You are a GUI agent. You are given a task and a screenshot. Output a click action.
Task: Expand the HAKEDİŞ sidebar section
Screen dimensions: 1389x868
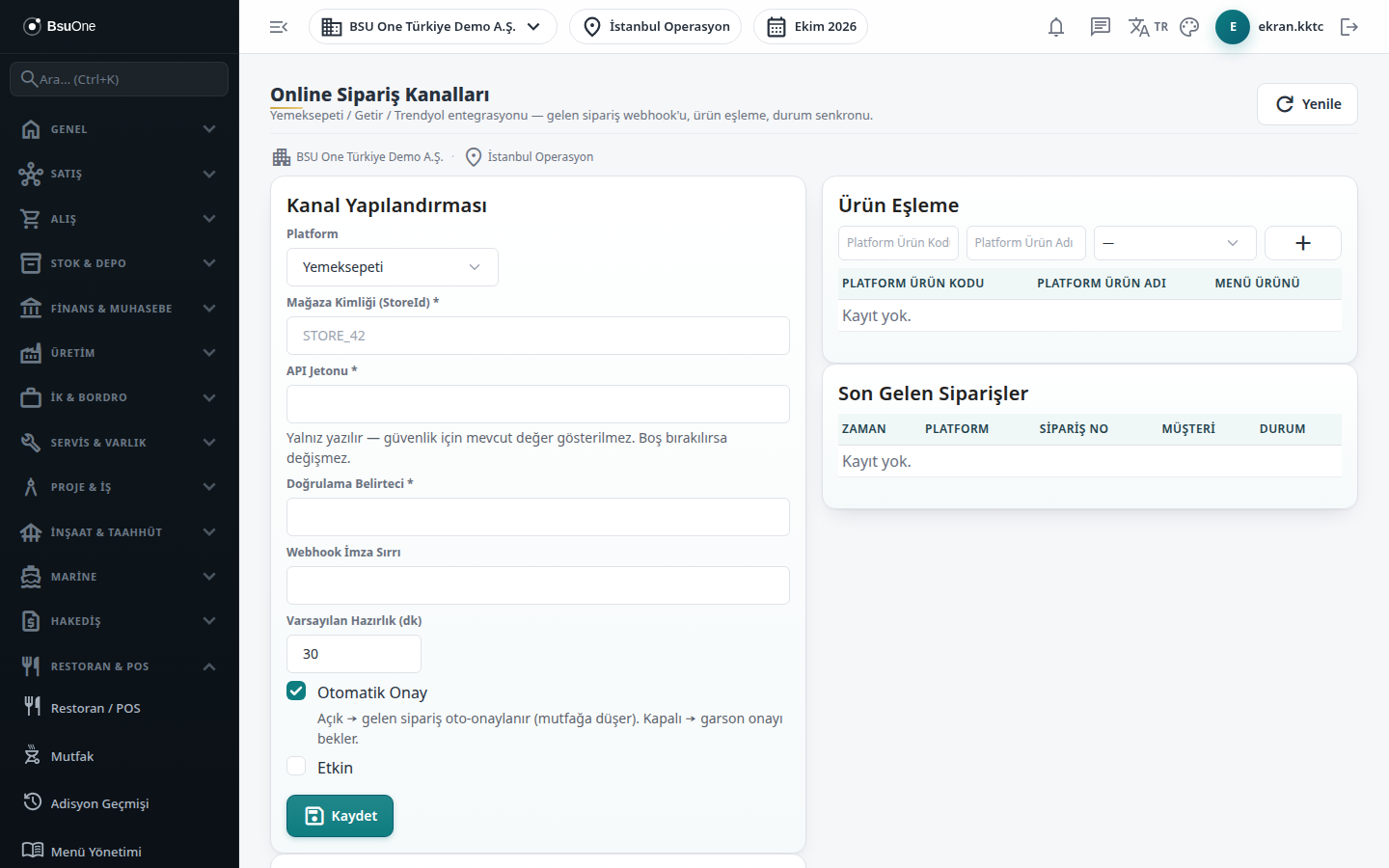120,621
